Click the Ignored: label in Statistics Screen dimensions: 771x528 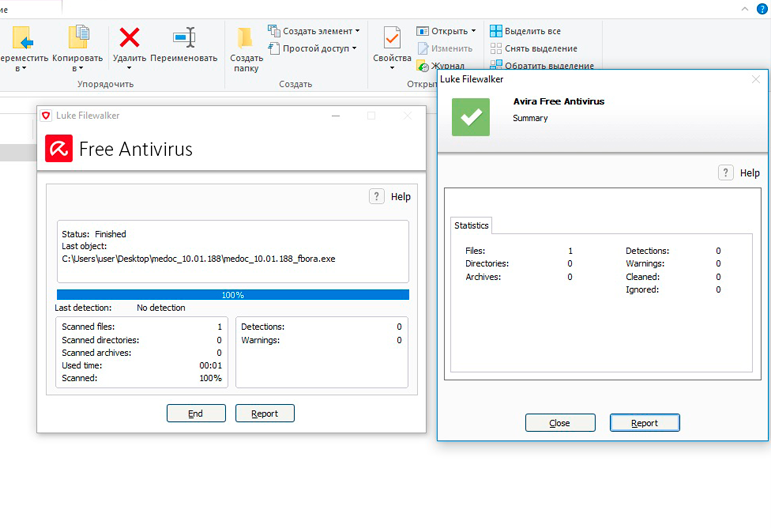[642, 290]
